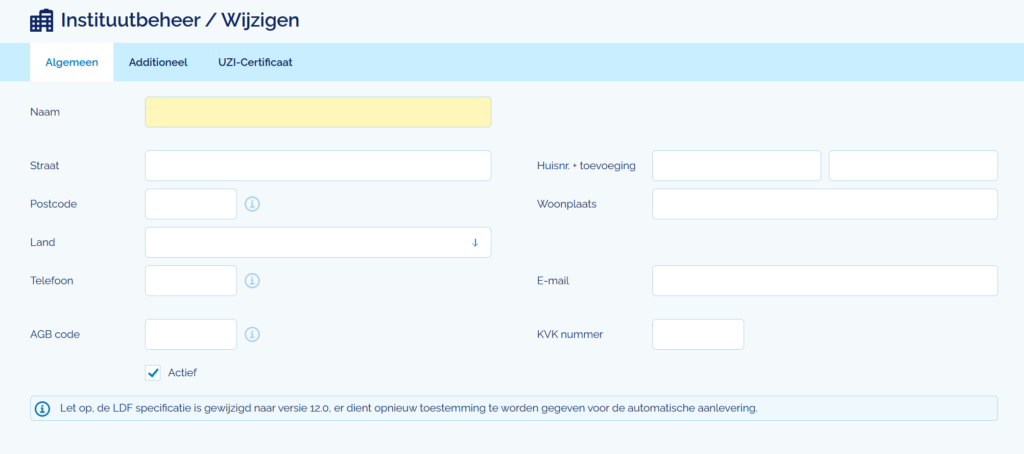Viewport: 1024px width, 454px height.
Task: Uncheck the Actief checkbox
Action: click(x=153, y=373)
